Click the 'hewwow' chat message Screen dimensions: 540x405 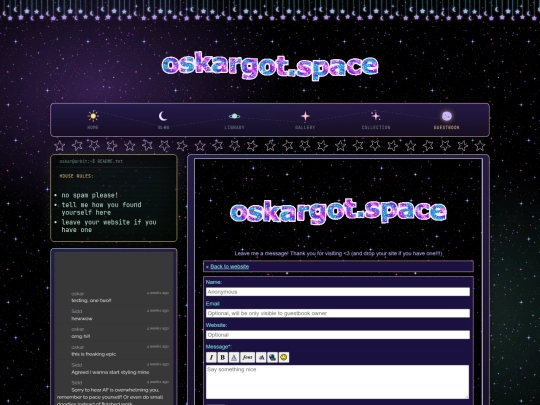(x=82, y=319)
